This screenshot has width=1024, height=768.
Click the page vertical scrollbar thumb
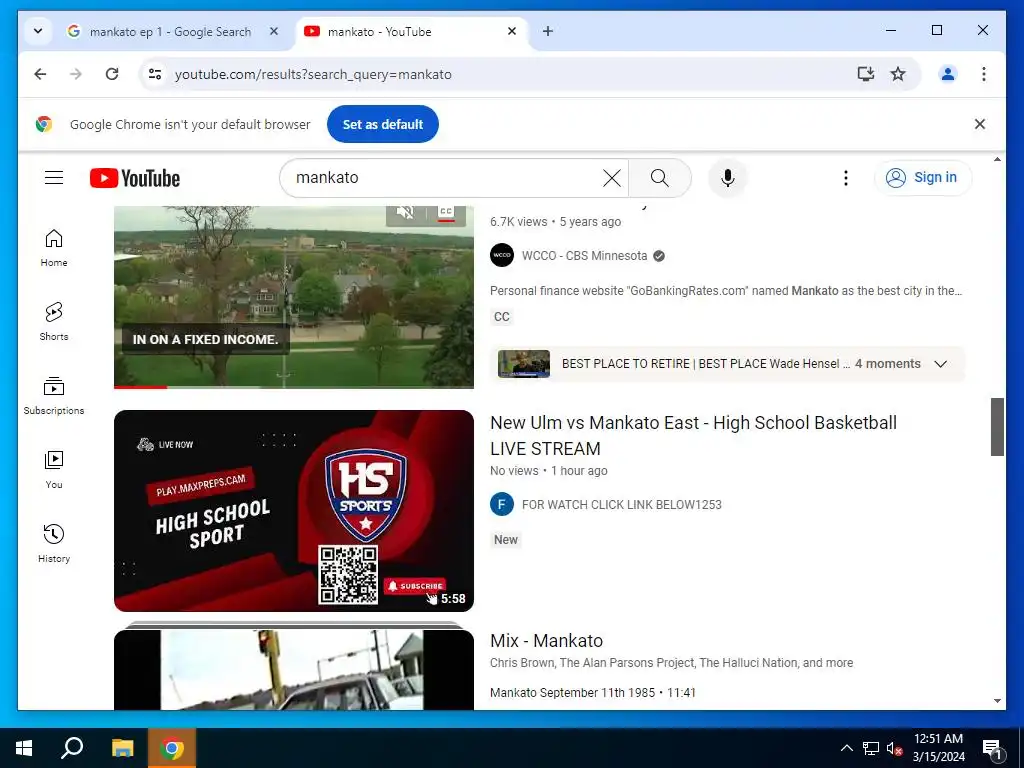point(997,426)
